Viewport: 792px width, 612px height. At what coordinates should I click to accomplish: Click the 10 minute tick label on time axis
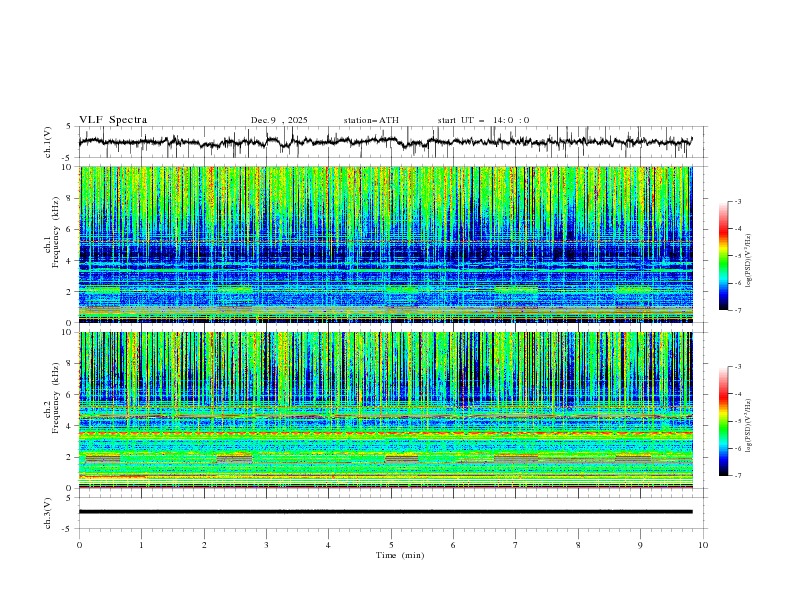(703, 545)
